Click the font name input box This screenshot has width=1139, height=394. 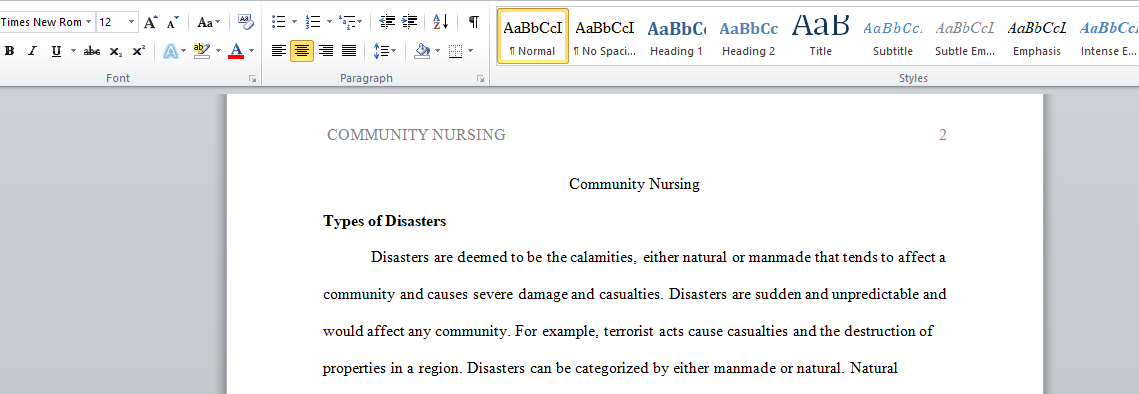point(41,22)
